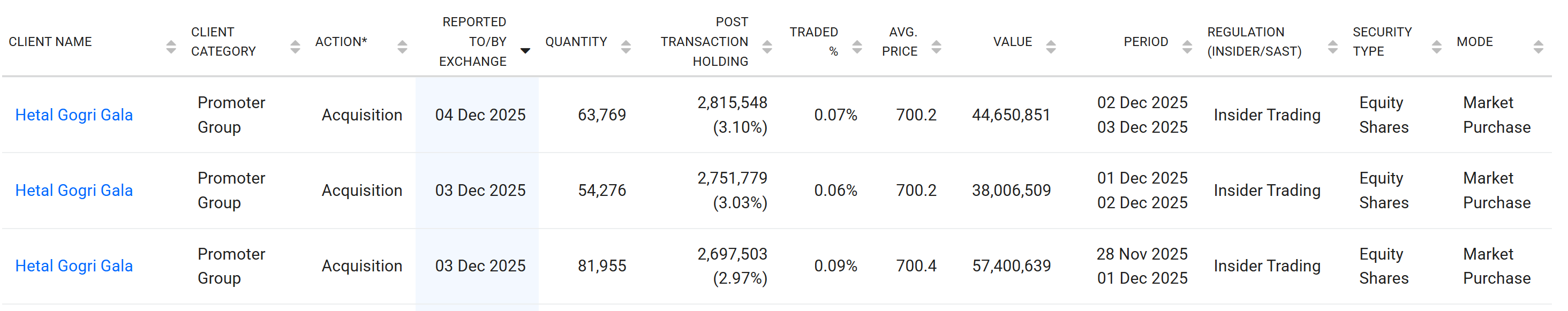Sort table by Client Name column
Screen dimensions: 1568x311
point(170,47)
